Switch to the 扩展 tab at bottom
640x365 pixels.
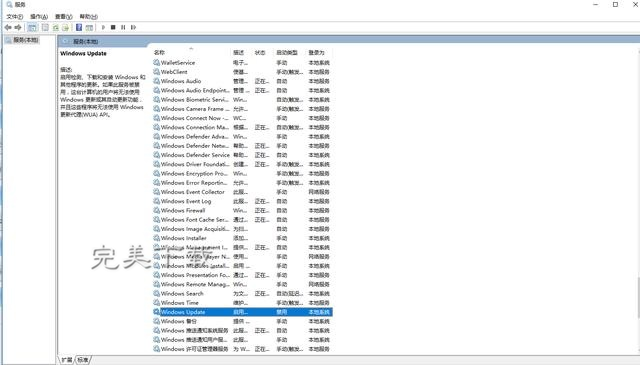(x=67, y=360)
